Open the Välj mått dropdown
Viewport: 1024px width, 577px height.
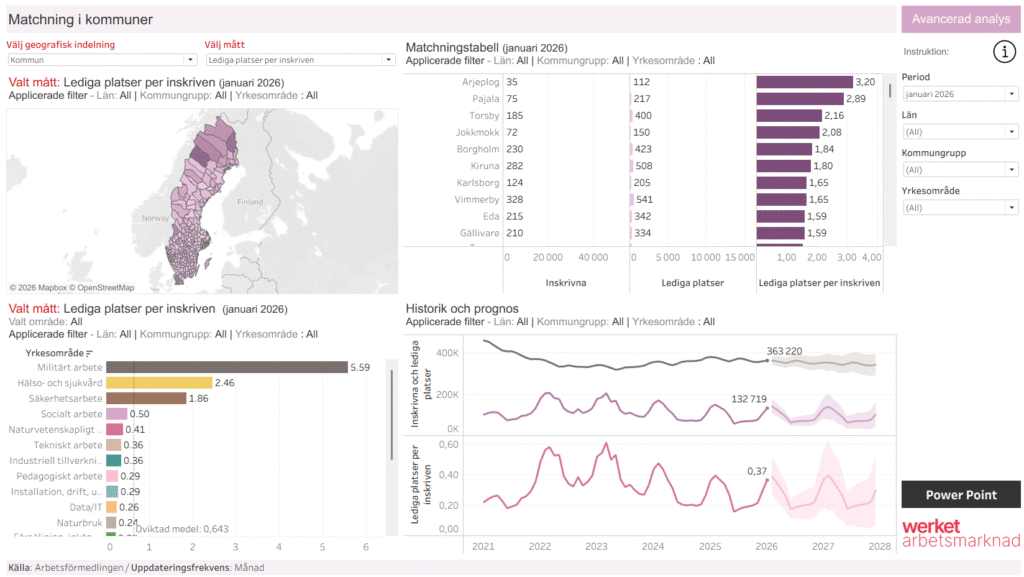pos(299,60)
